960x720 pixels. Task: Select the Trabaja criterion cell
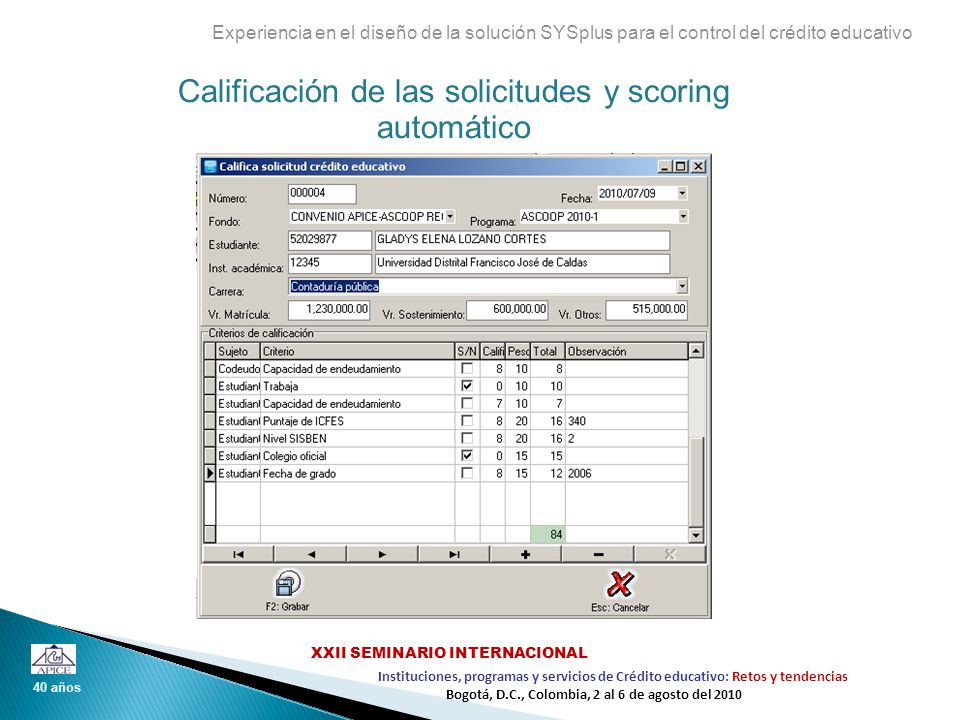pos(358,386)
